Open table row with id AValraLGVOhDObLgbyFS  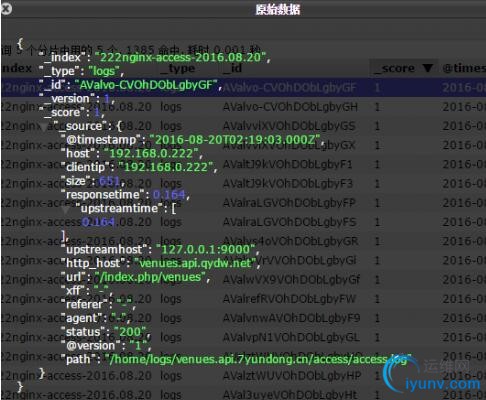pos(243,222)
